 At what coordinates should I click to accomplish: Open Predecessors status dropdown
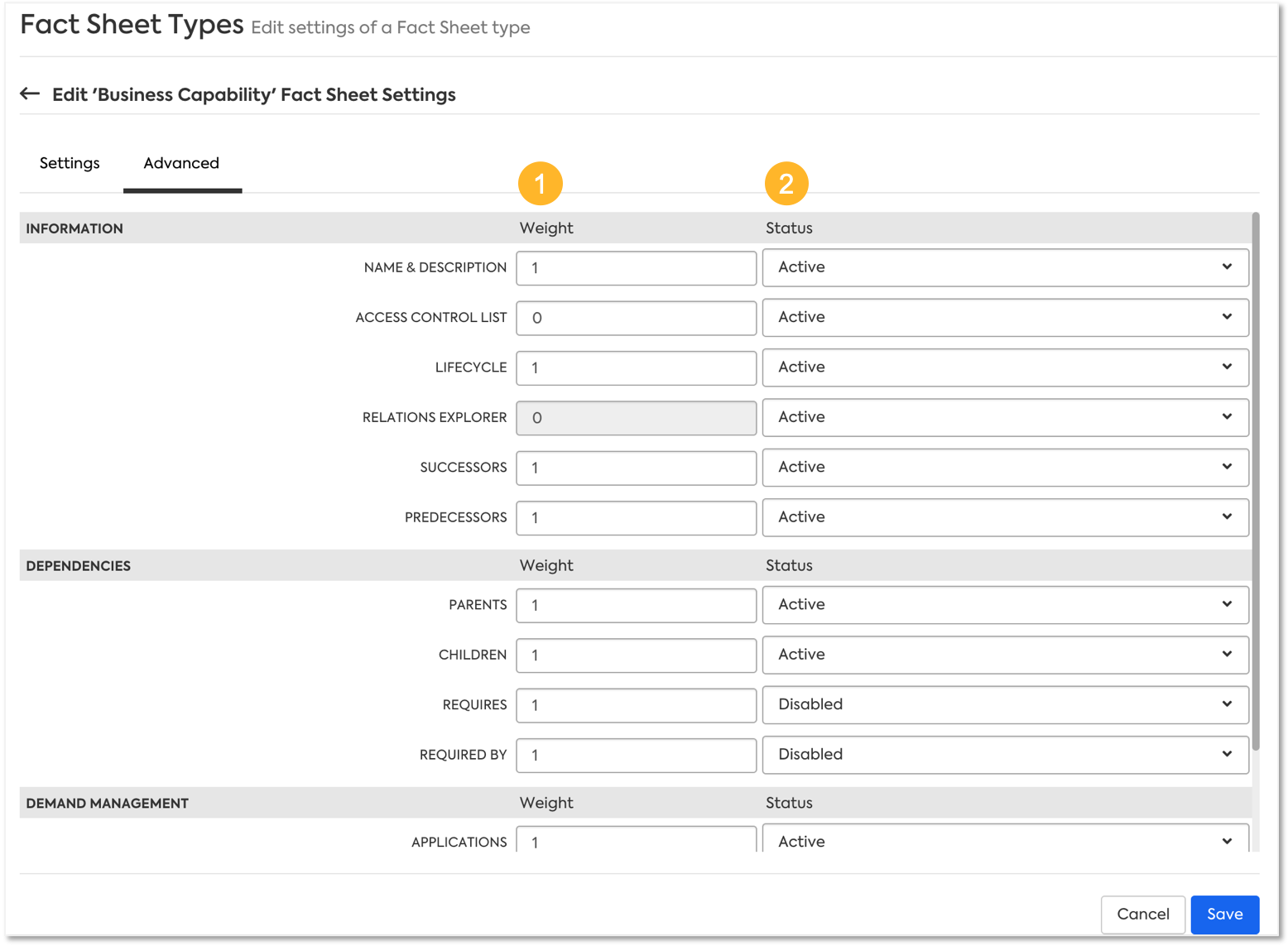tap(1005, 517)
